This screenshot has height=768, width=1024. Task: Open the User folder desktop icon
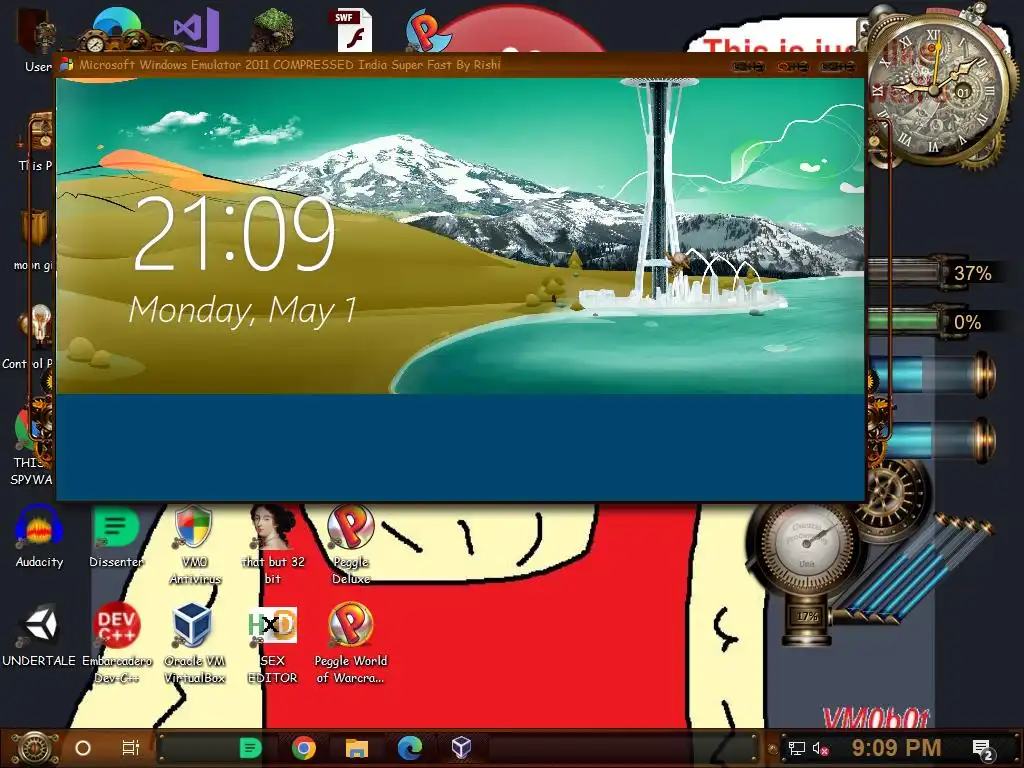[x=38, y=39]
